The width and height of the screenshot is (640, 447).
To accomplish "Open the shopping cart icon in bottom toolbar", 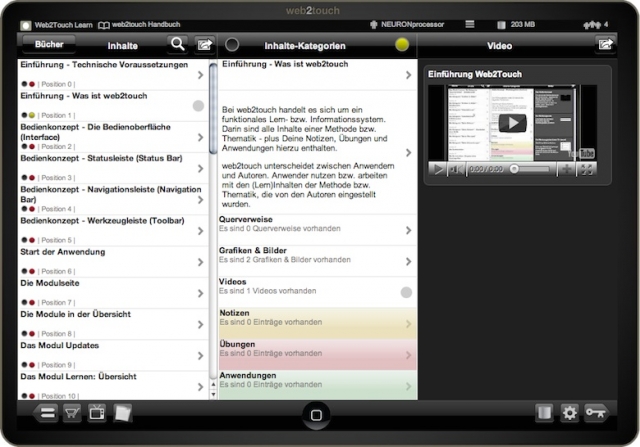I will (72, 413).
